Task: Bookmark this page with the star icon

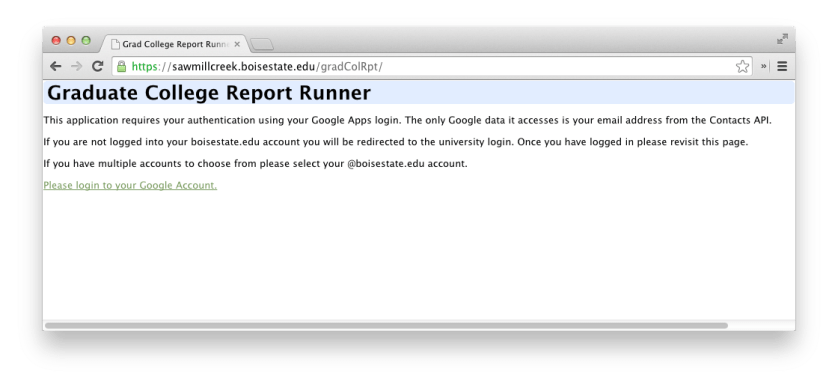Action: tap(742, 66)
